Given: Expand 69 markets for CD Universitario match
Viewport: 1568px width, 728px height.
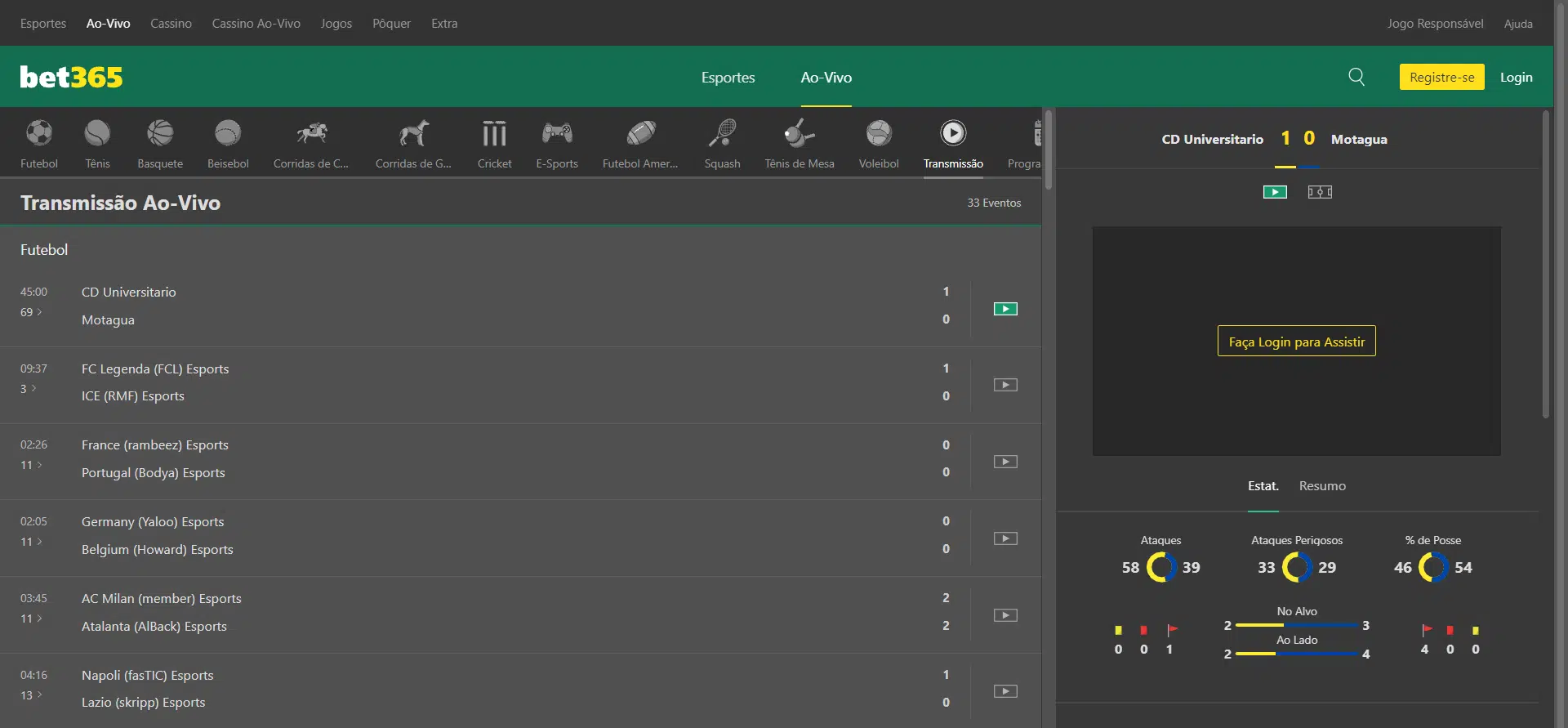Looking at the screenshot, I should (x=31, y=312).
